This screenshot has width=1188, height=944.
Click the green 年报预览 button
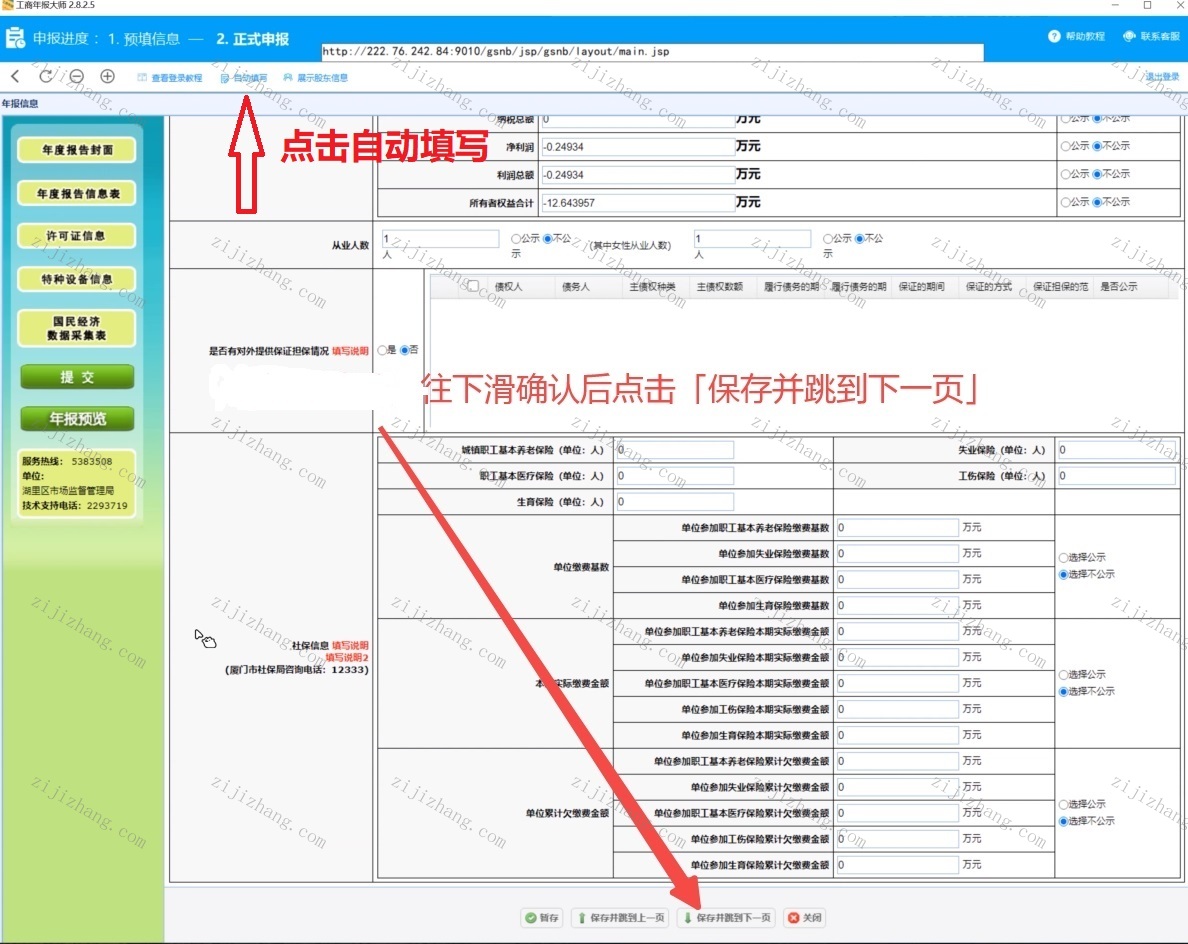point(77,419)
